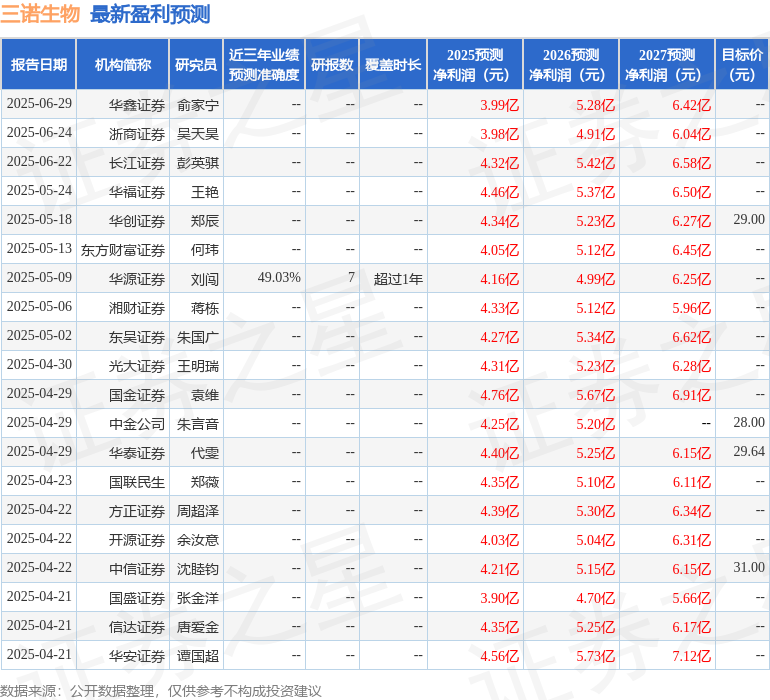Select the 49.03% accuracy cell

tap(279, 278)
